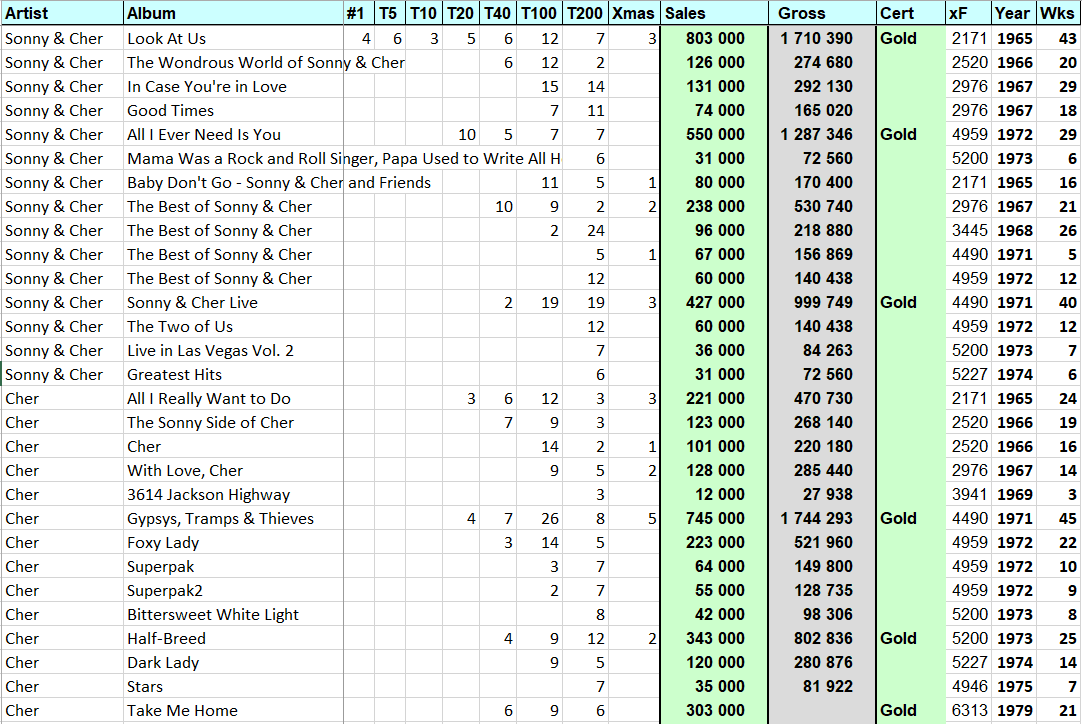Click the sales value 343 000
This screenshot has height=724, width=1082.
pos(714,638)
